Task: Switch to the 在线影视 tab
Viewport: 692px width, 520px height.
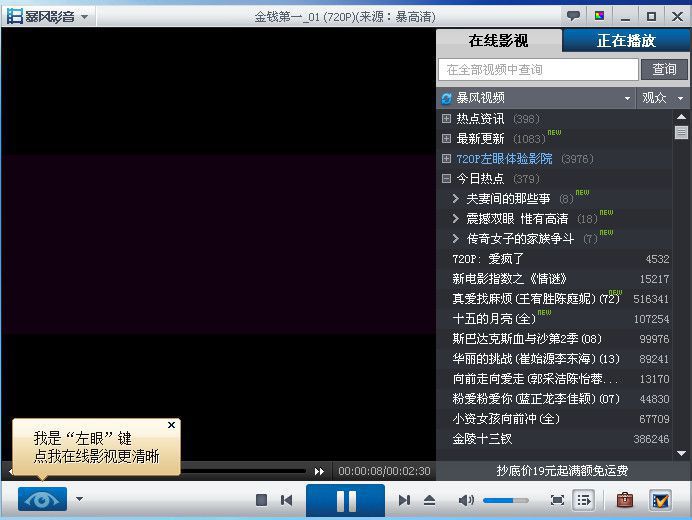Action: [x=498, y=41]
